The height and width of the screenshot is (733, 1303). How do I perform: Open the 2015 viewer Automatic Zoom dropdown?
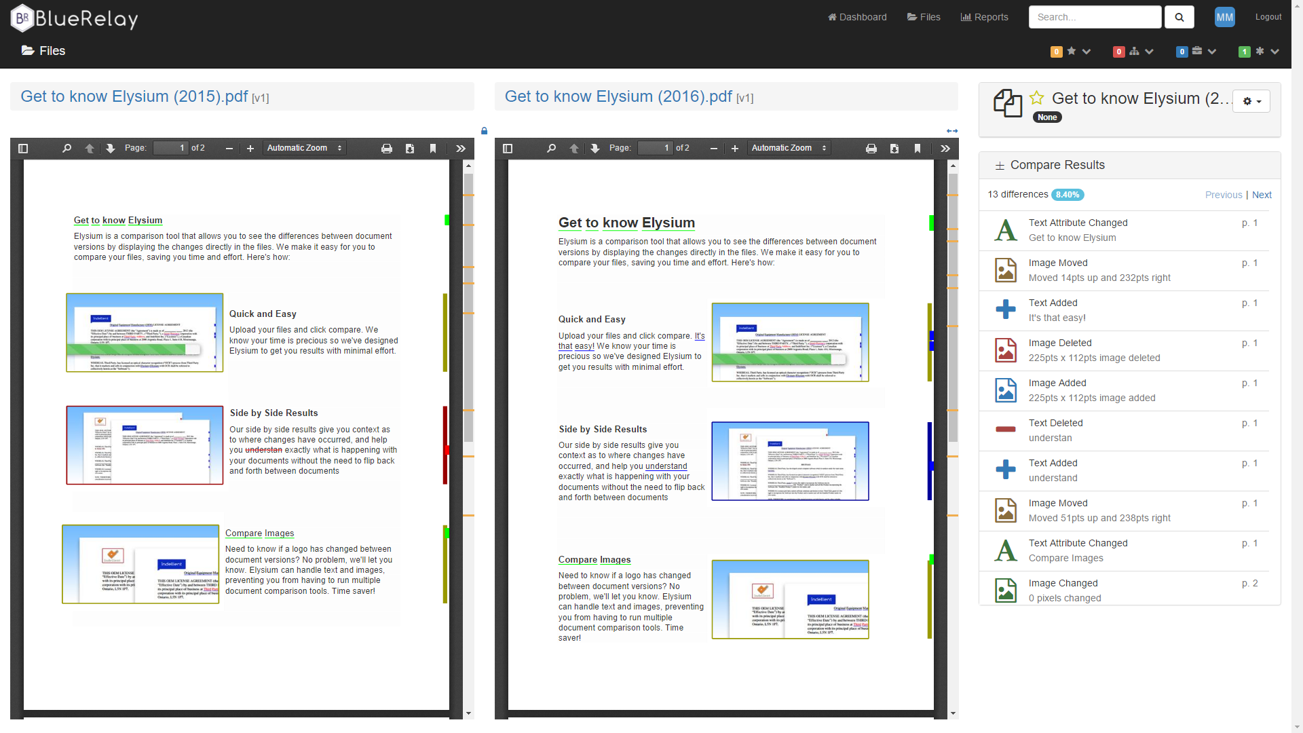pyautogui.click(x=304, y=148)
